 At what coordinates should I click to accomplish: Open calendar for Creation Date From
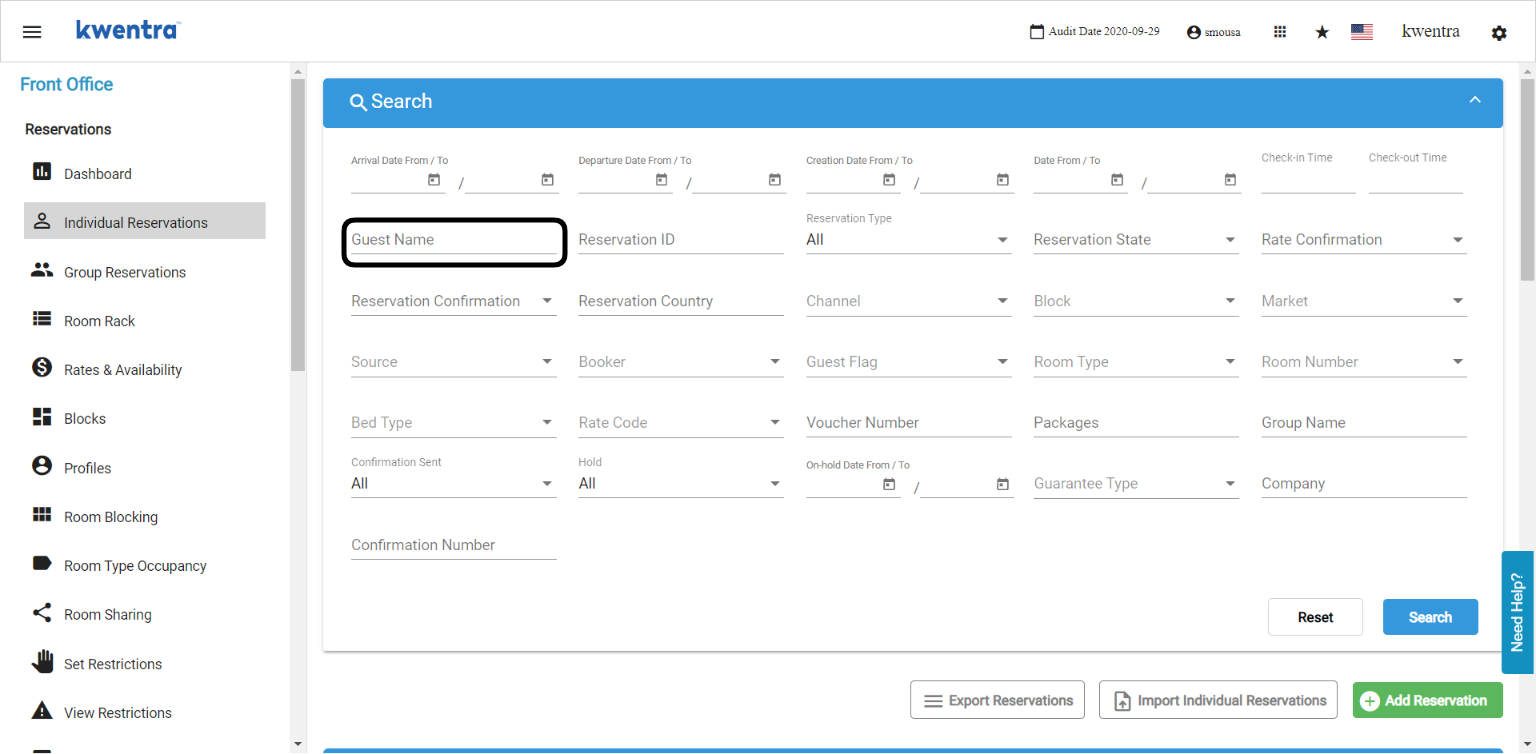[889, 180]
